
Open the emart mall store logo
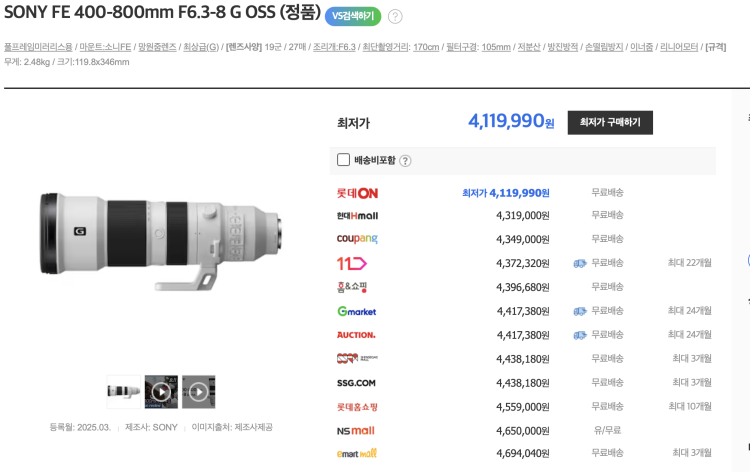(357, 453)
